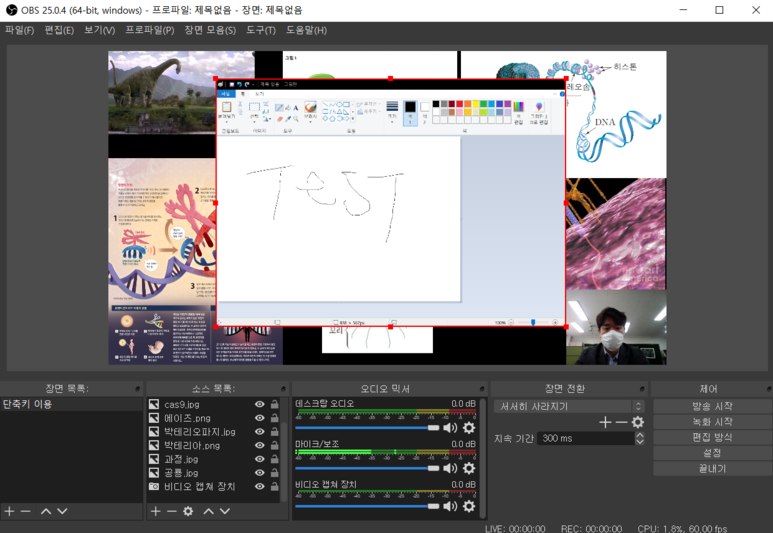Image resolution: width=773 pixels, height=533 pixels.
Task: Toggle visibility of 과정.jpg source
Action: tap(259, 459)
